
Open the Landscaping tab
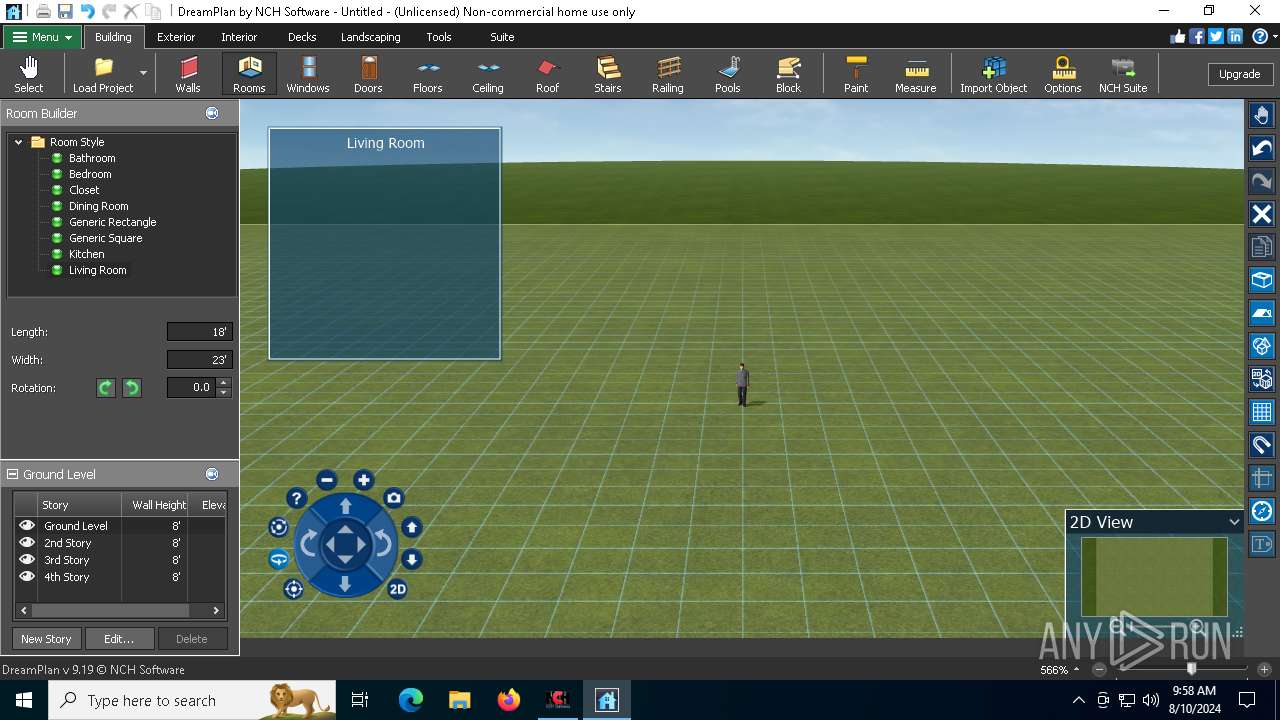(x=370, y=37)
